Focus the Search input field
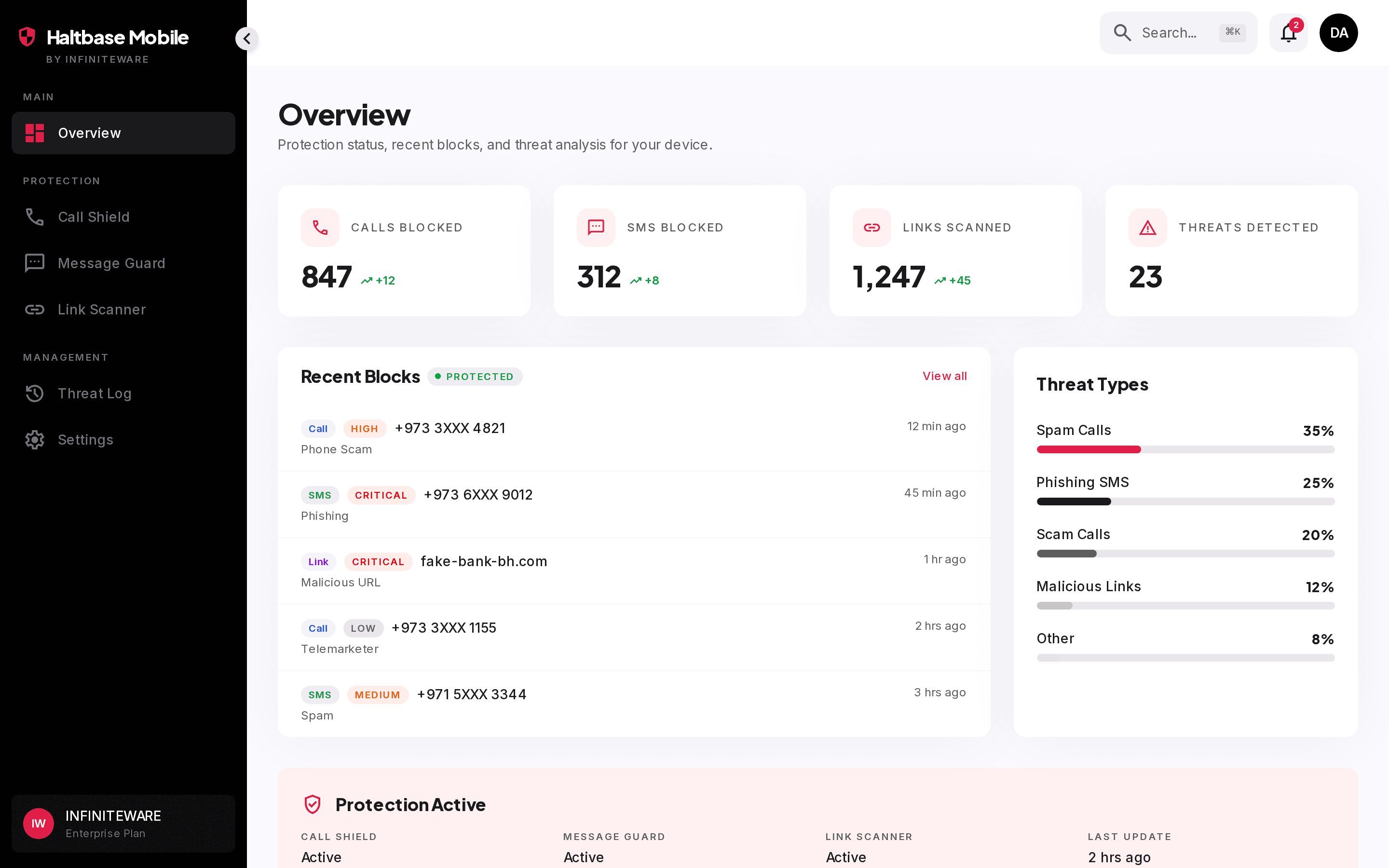Image resolution: width=1389 pixels, height=868 pixels. pos(1178,33)
